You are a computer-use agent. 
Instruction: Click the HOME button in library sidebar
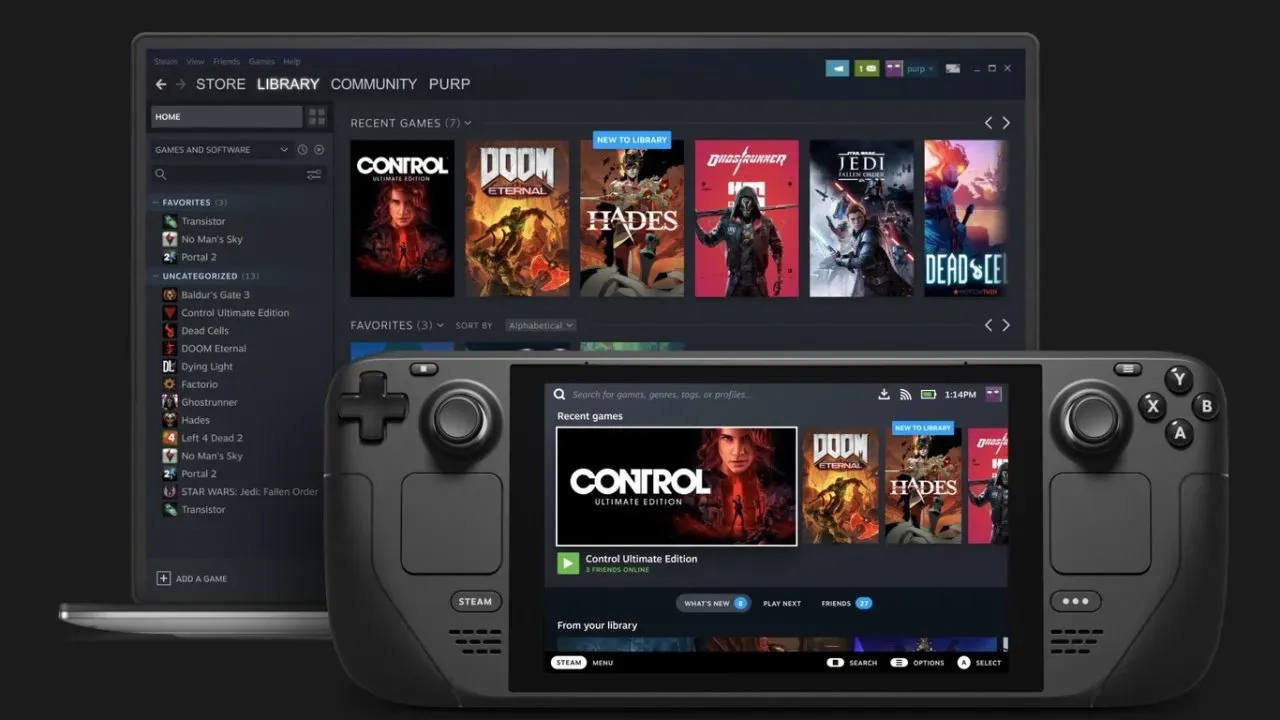point(226,117)
